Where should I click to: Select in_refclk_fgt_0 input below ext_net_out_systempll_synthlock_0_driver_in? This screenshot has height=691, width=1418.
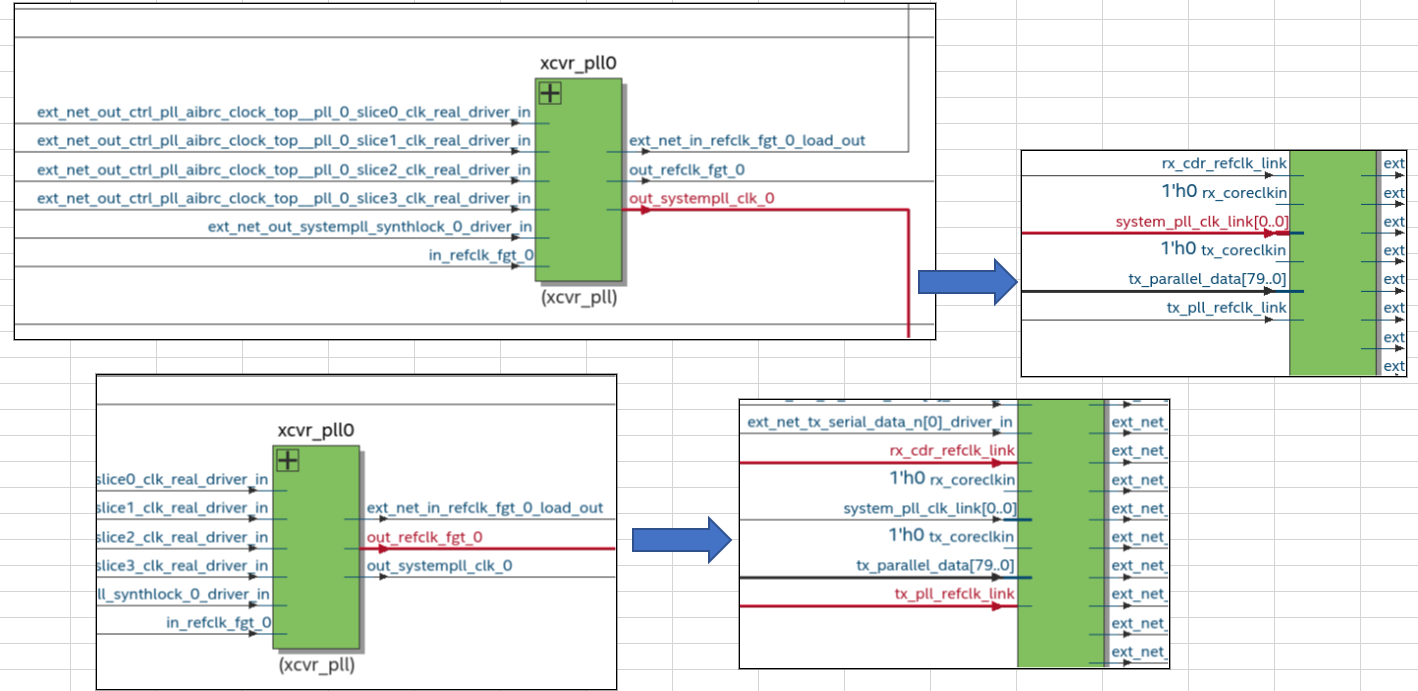[481, 256]
